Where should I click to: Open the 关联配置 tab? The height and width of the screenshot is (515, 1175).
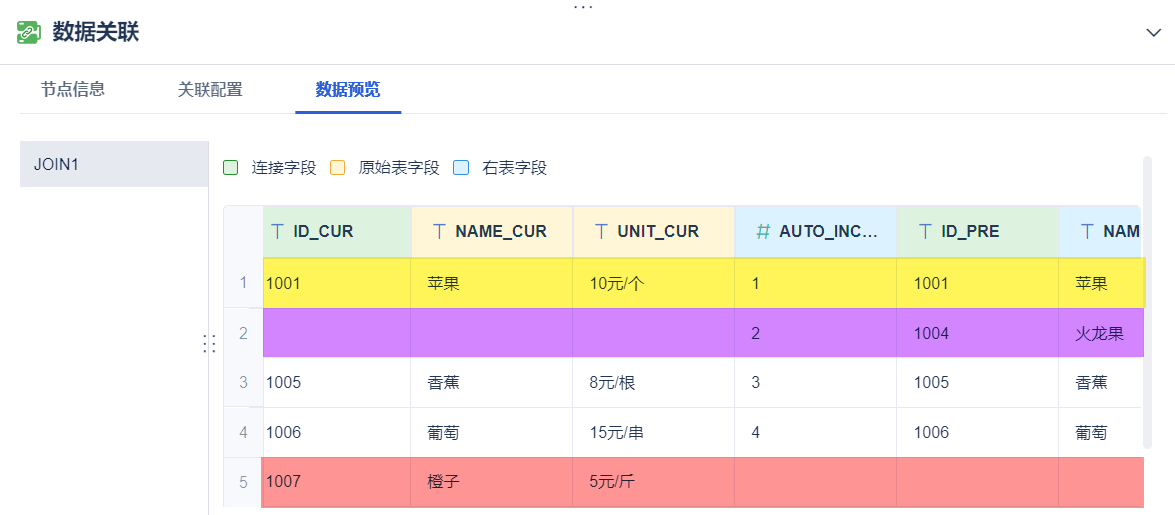click(210, 89)
